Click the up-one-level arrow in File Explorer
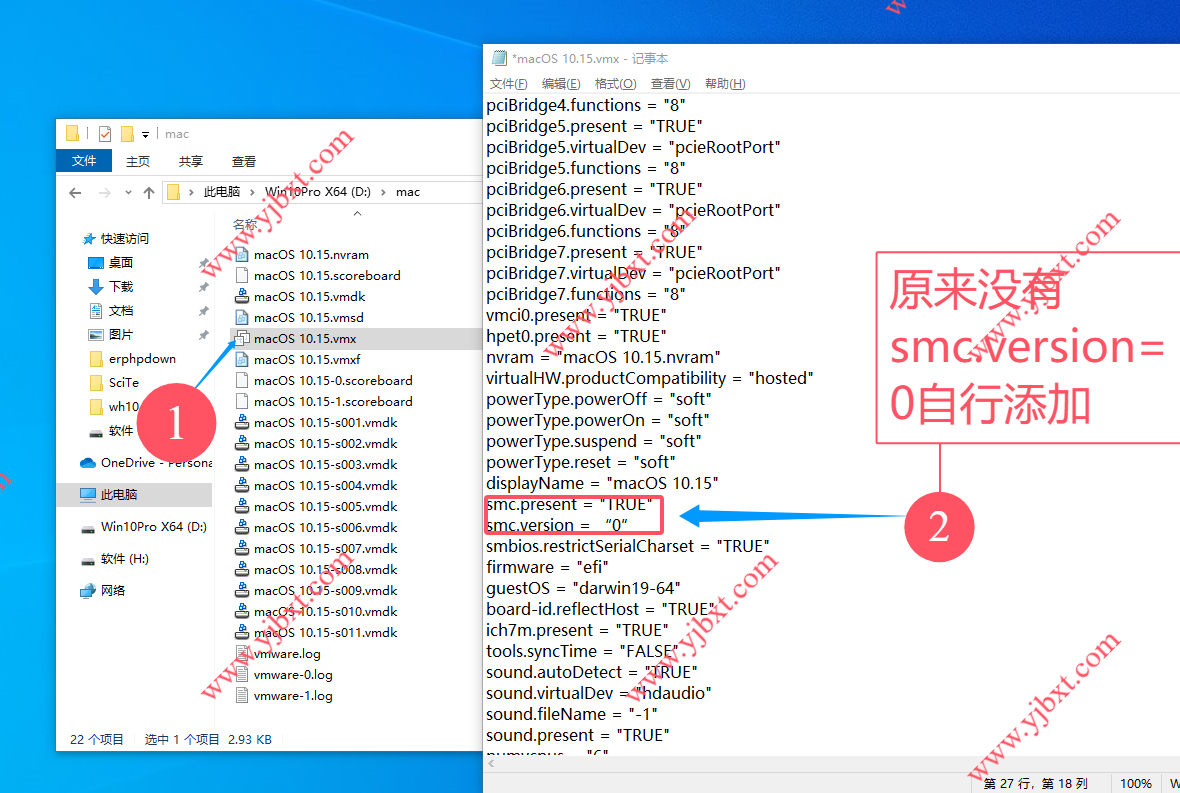1180x793 pixels. (149, 192)
